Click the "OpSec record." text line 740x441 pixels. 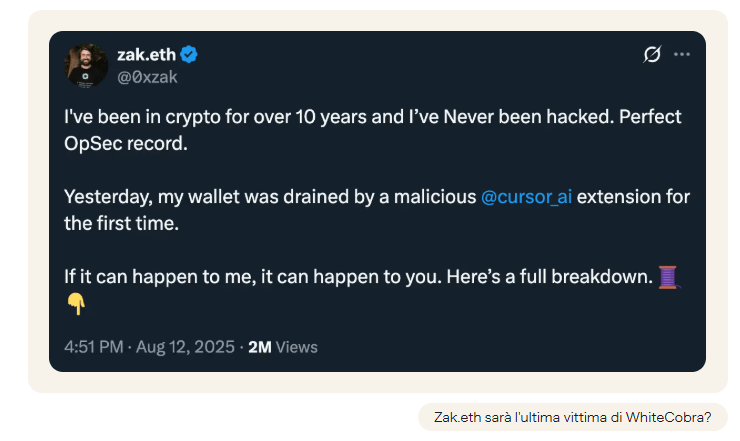[x=126, y=144]
